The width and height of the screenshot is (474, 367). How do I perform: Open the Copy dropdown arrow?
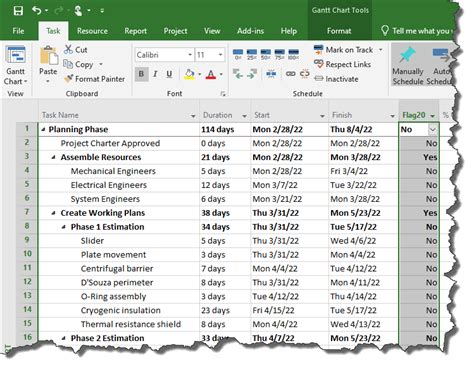pos(101,64)
